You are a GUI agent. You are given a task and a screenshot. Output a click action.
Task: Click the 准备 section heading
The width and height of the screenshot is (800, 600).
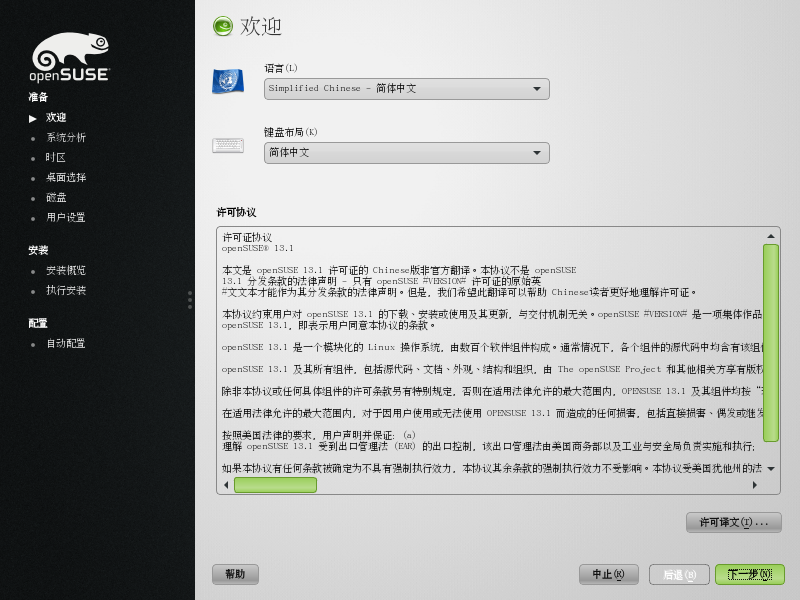pyautogui.click(x=38, y=97)
